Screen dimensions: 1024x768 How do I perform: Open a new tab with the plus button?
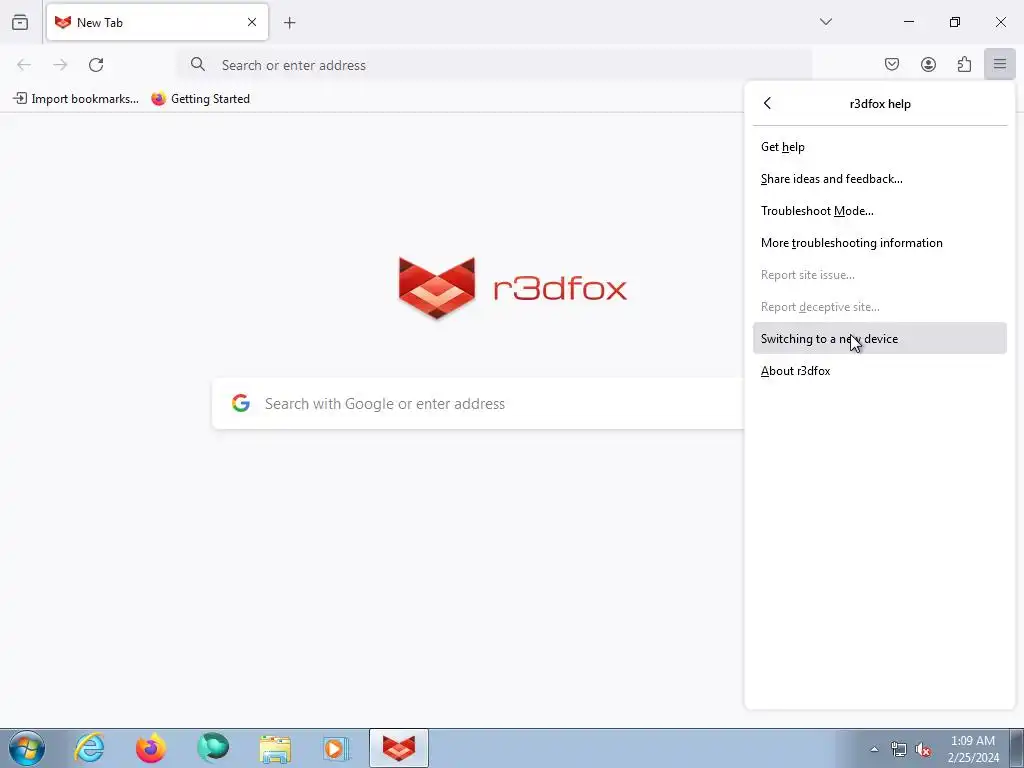[x=290, y=23]
